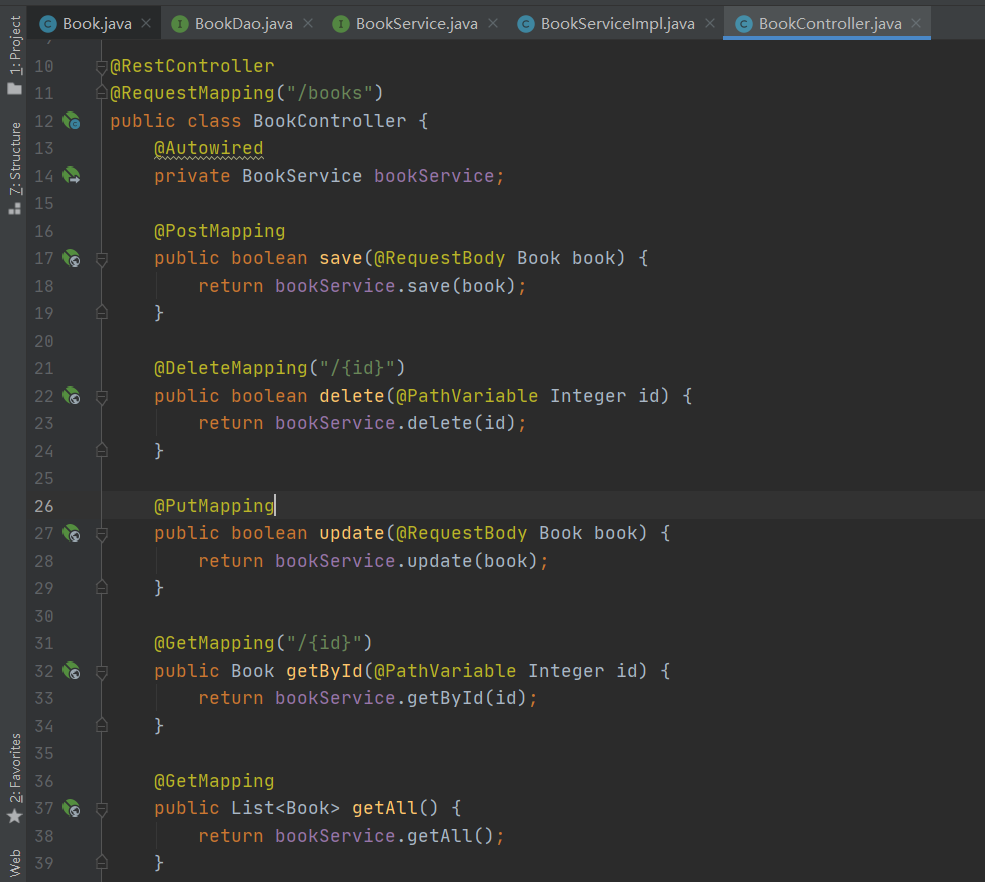Viewport: 985px width, 882px height.
Task: Click request mapping gutter icon for delete method
Action: pyautogui.click(x=72, y=396)
